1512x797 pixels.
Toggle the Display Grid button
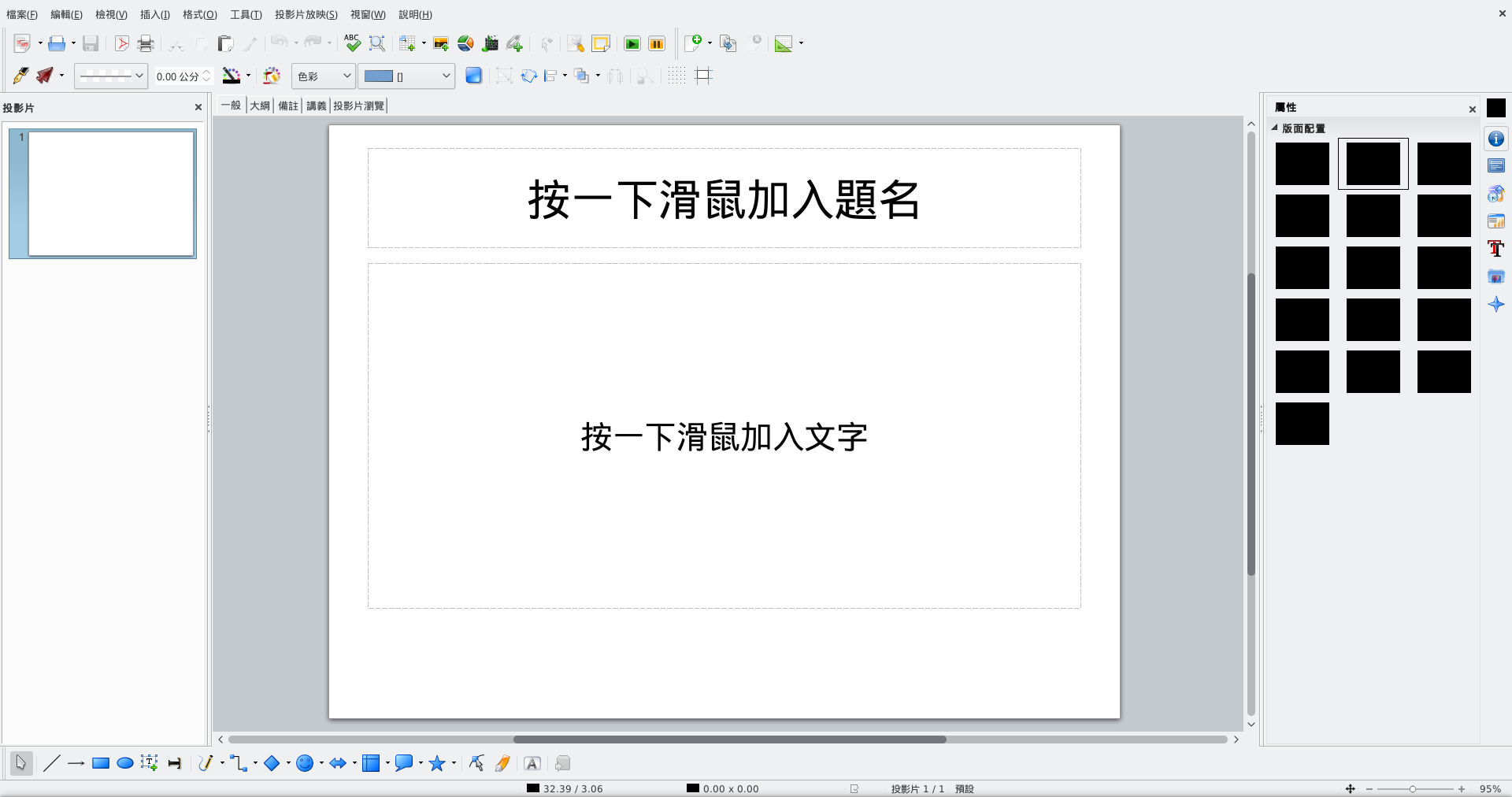point(676,76)
